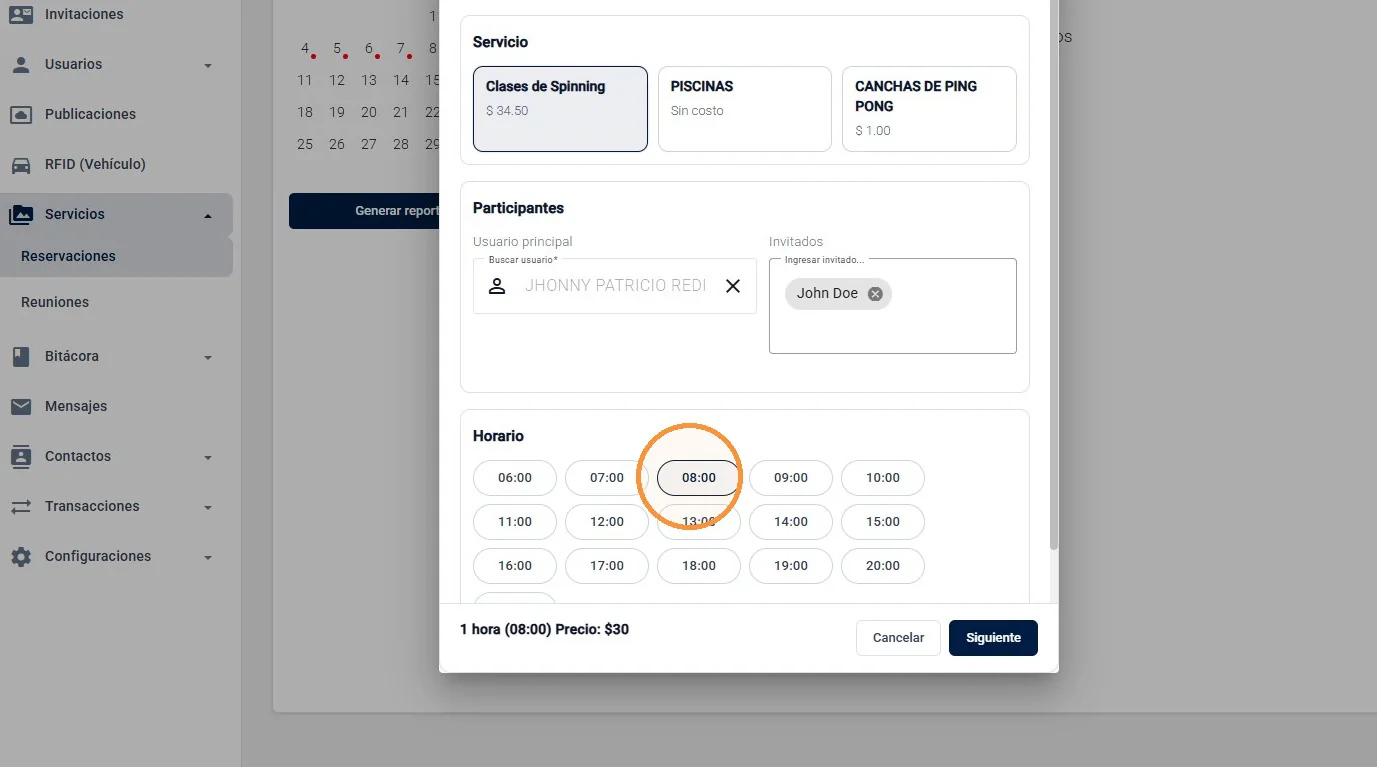Click the Cancelar button
Screen dimensions: 1377x767
point(898,638)
